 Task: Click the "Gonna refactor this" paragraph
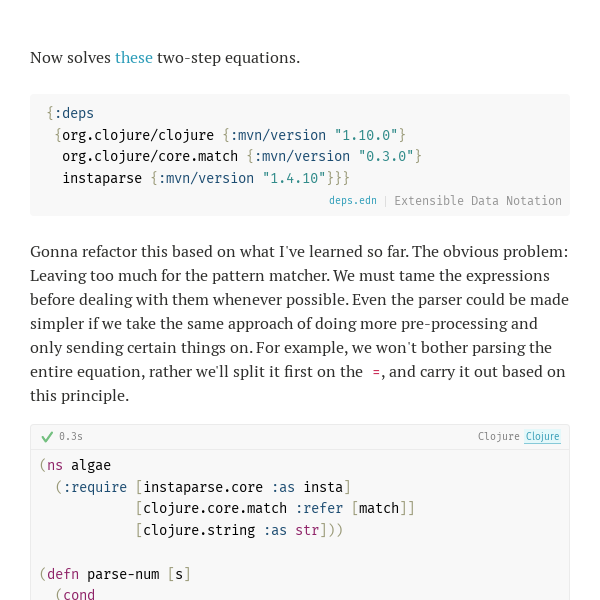[x=299, y=323]
